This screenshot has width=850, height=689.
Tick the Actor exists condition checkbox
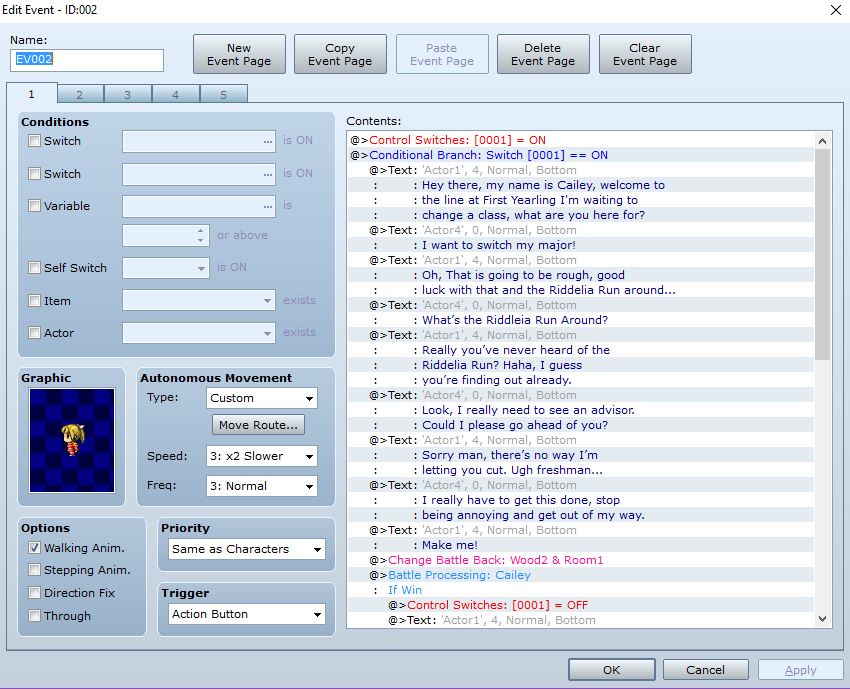point(34,332)
